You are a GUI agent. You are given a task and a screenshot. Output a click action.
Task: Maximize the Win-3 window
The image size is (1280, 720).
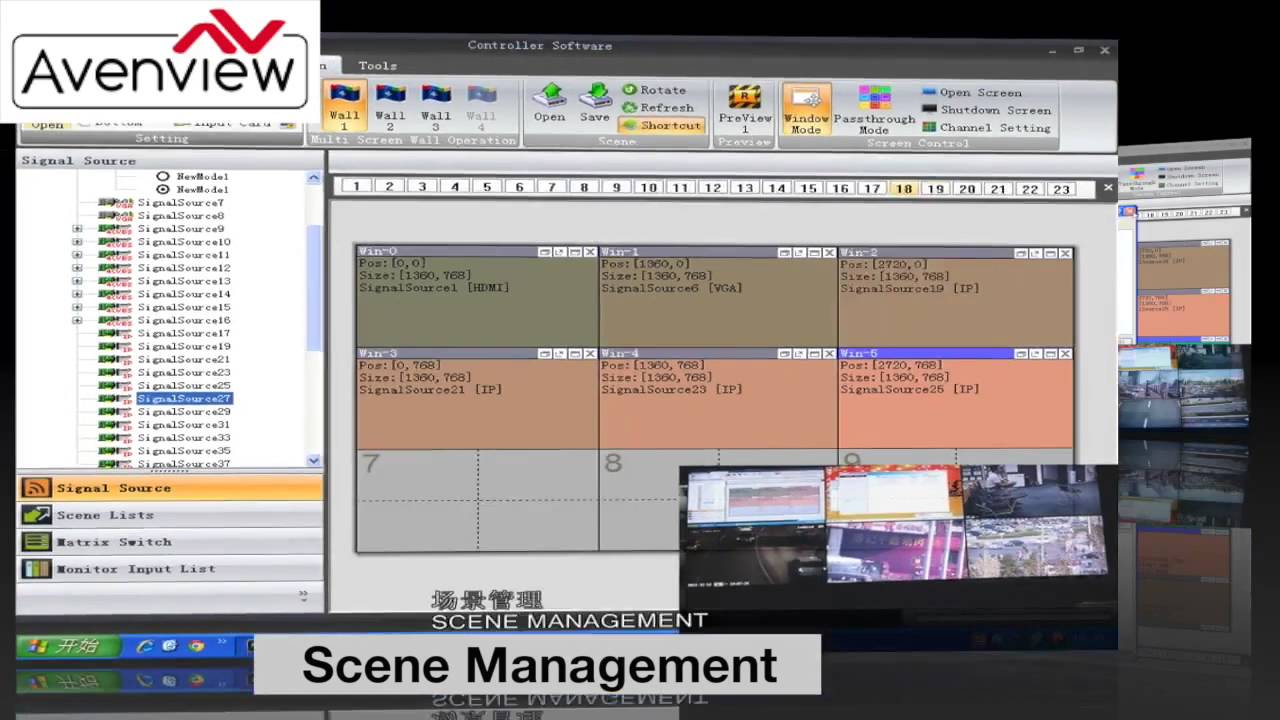click(575, 353)
